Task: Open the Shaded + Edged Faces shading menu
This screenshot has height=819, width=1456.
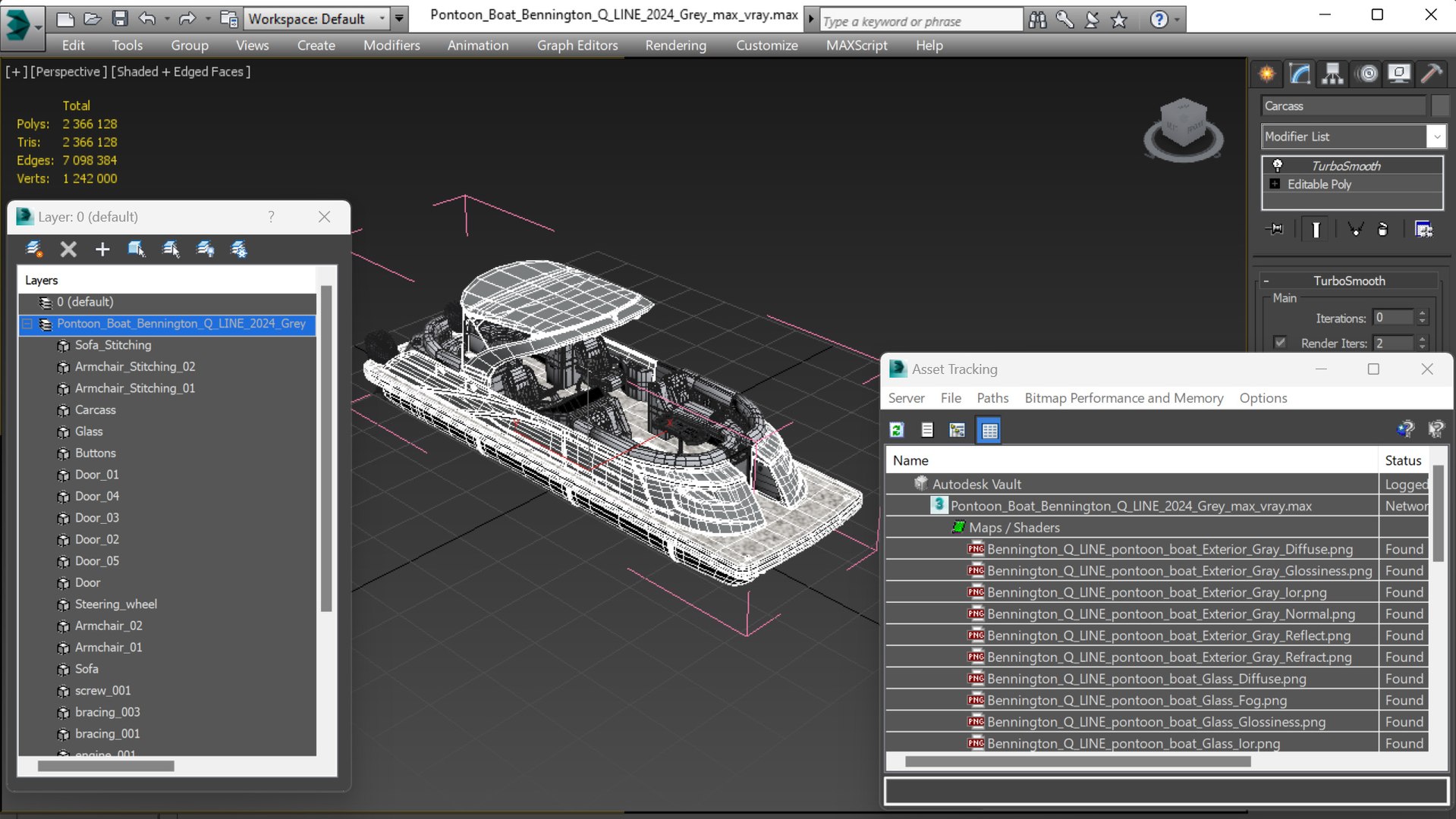Action: 181,71
